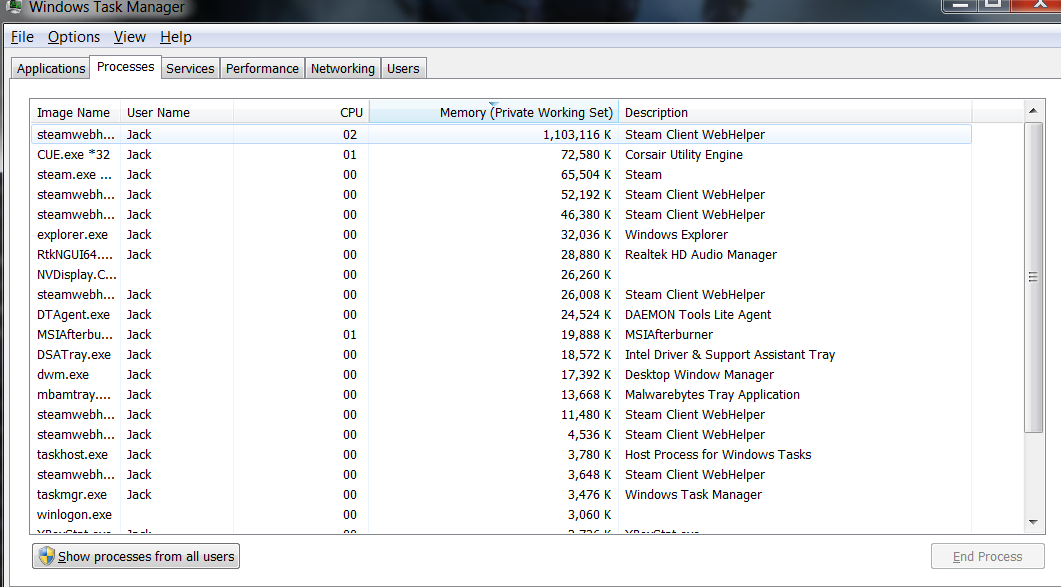Click Show processes from all users
This screenshot has width=1061, height=587.
click(x=135, y=556)
